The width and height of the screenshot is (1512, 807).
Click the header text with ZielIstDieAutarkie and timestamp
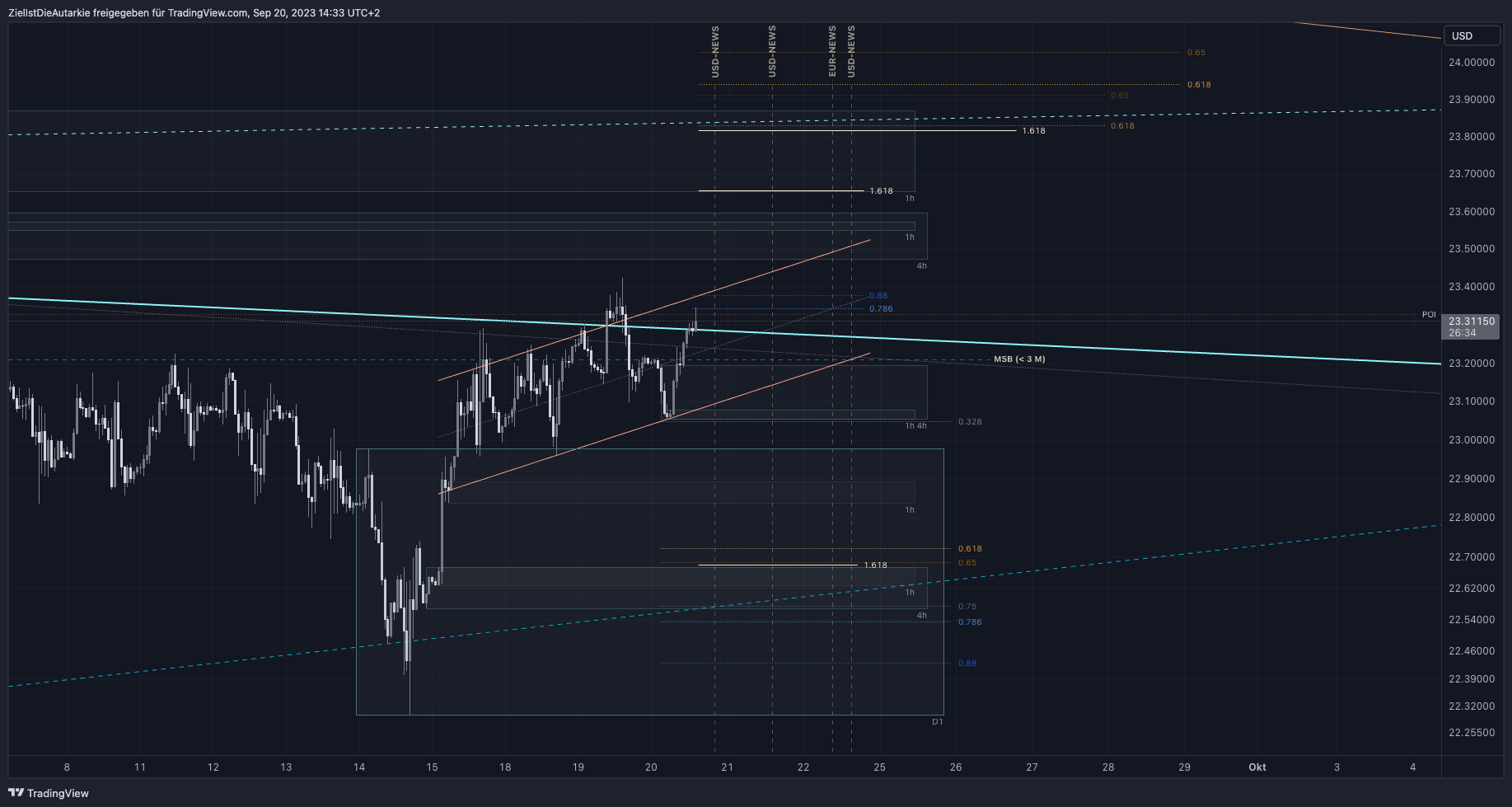(194, 13)
